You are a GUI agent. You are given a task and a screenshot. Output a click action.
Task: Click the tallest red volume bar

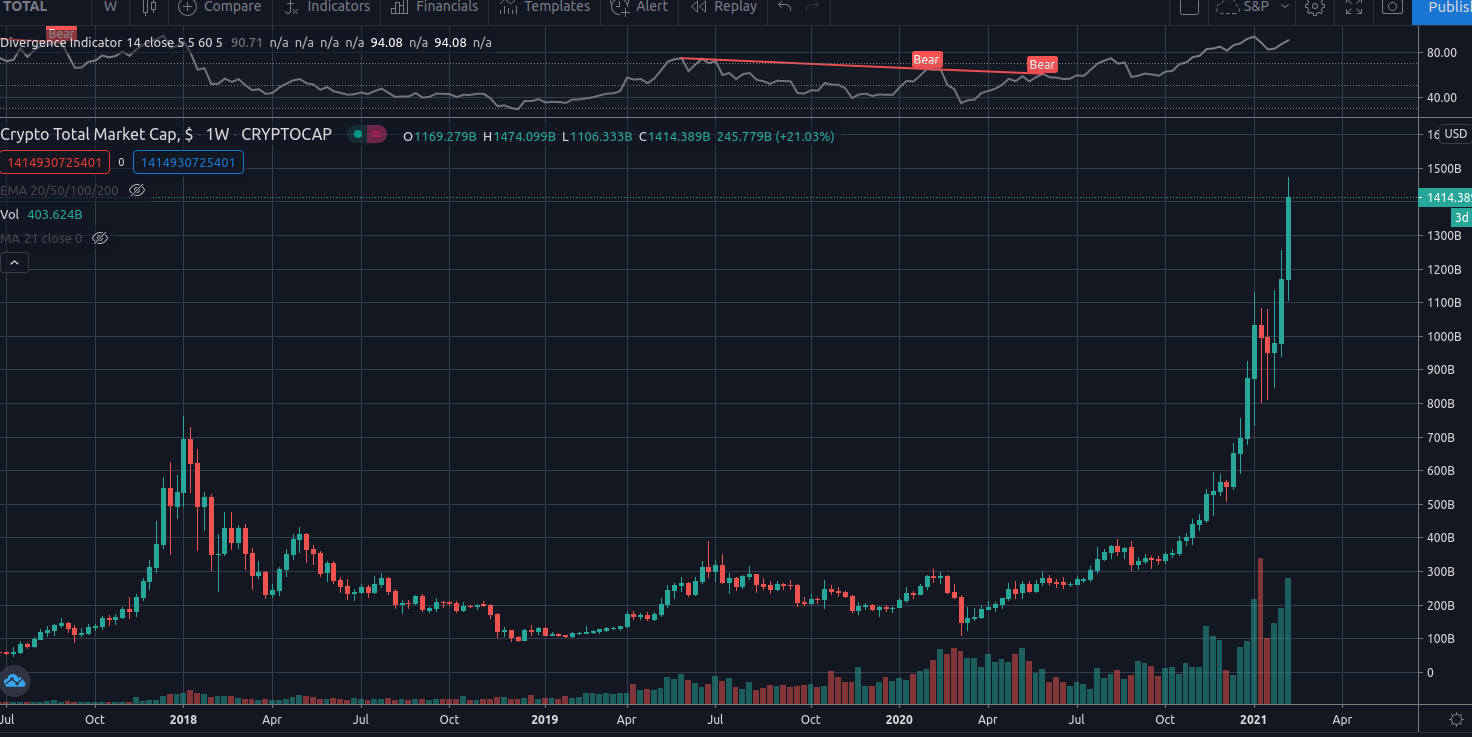pyautogui.click(x=1260, y=631)
